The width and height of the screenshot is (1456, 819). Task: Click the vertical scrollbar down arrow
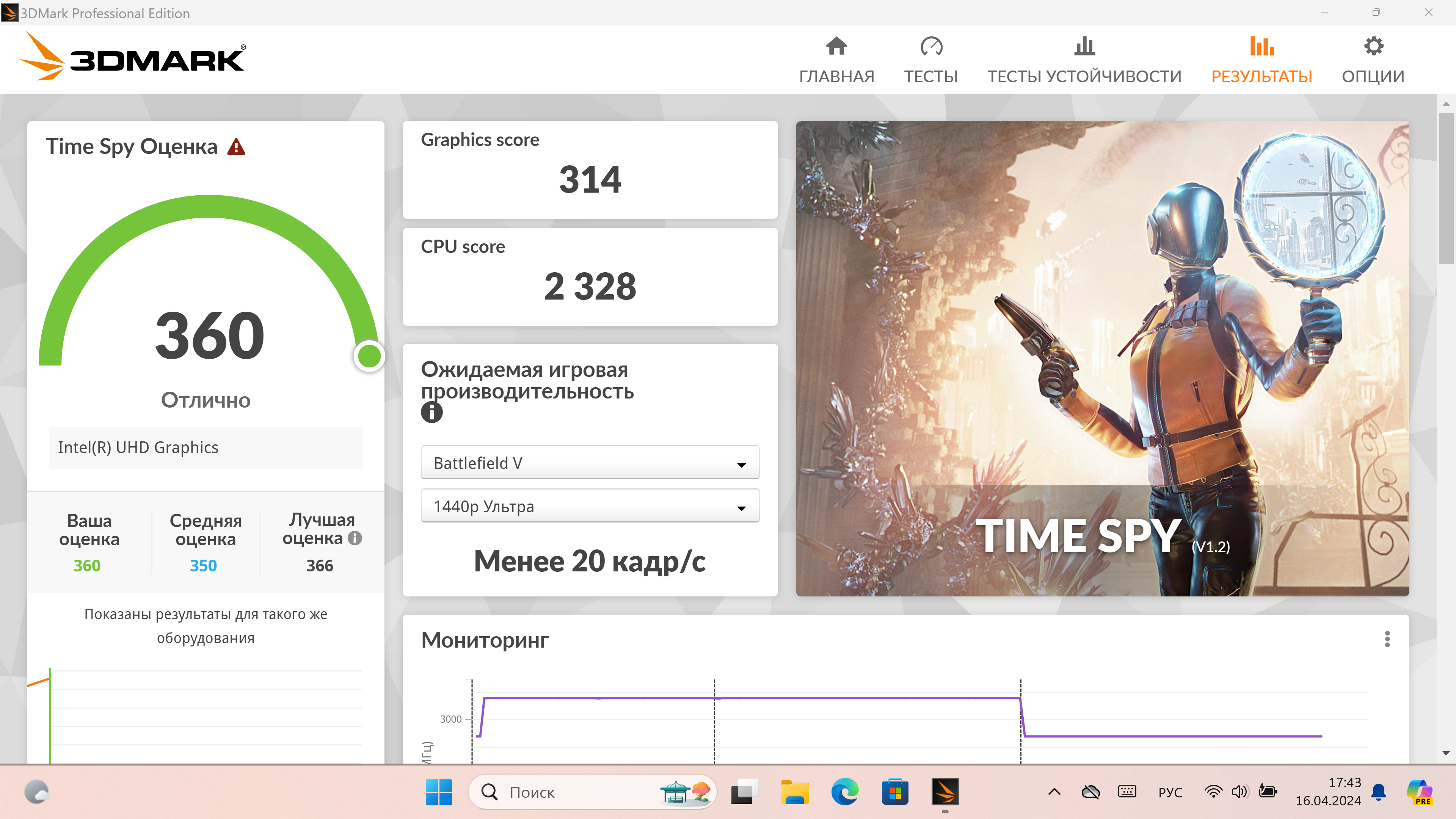click(x=1446, y=753)
